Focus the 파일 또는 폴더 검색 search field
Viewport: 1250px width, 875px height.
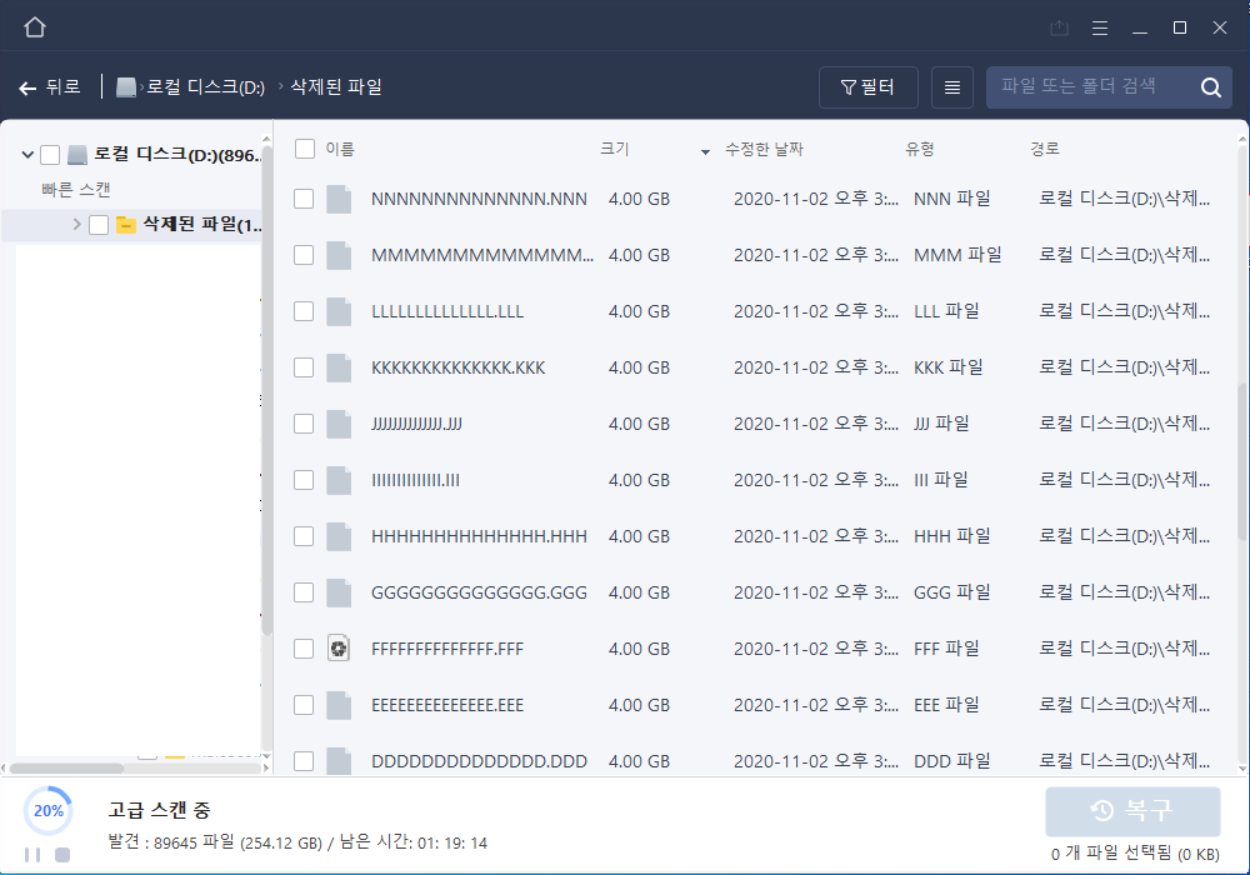(1090, 87)
